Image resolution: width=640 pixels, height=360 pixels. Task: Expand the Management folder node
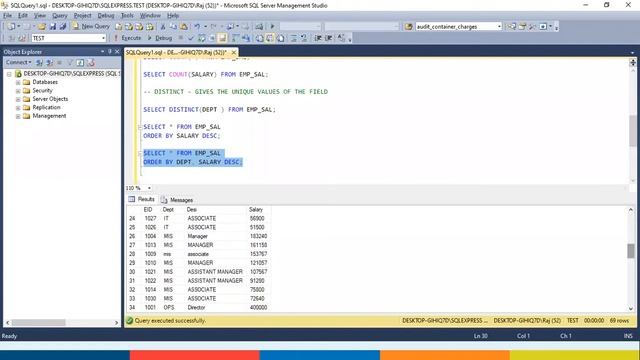click(x=18, y=116)
